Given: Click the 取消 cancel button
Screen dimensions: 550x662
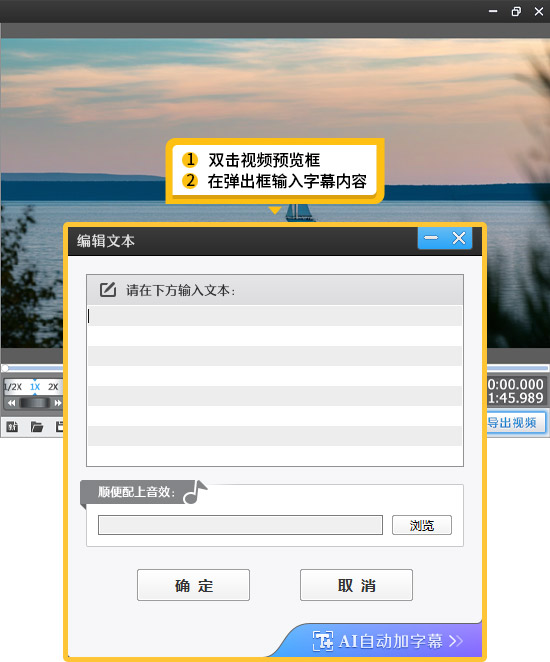Looking at the screenshot, I should tap(356, 585).
